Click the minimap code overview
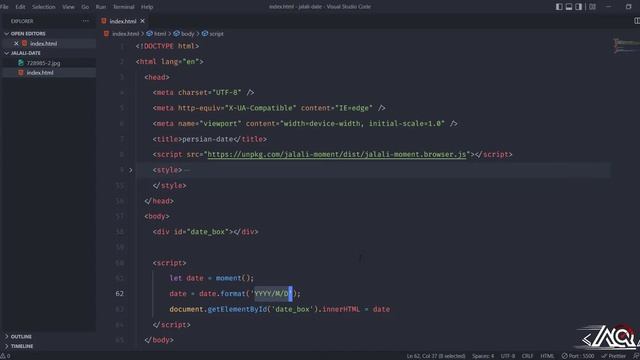The width and height of the screenshot is (640, 360). coord(626,45)
